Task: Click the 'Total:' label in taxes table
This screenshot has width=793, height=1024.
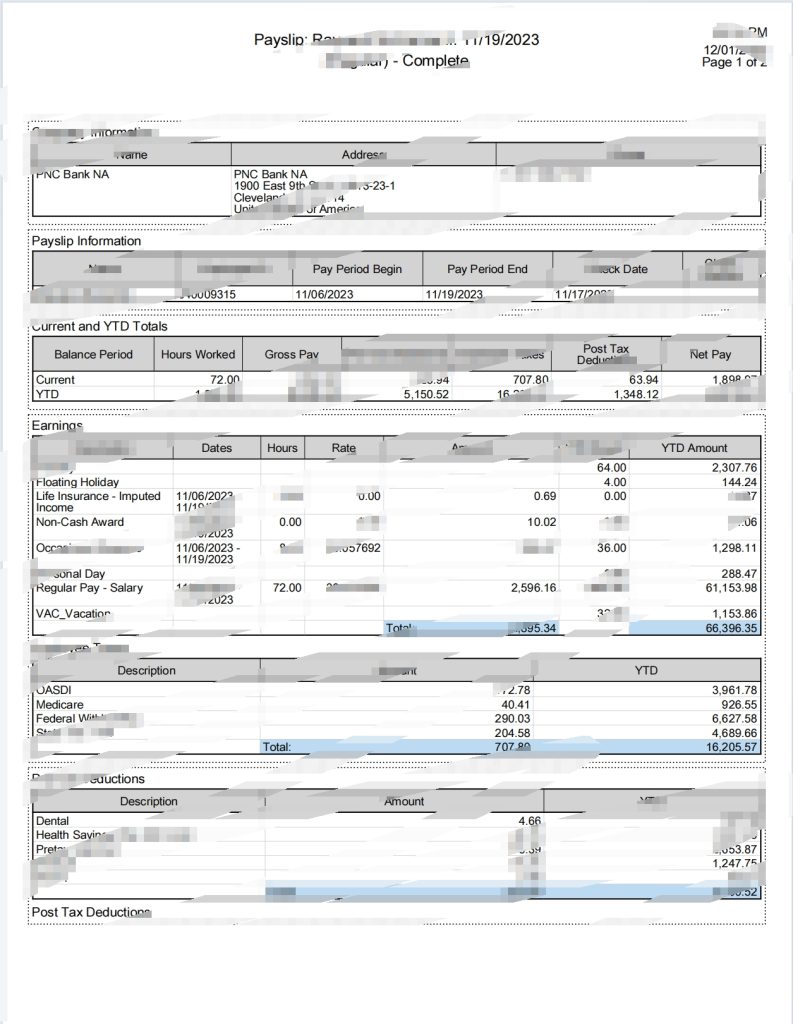Action: click(x=277, y=746)
